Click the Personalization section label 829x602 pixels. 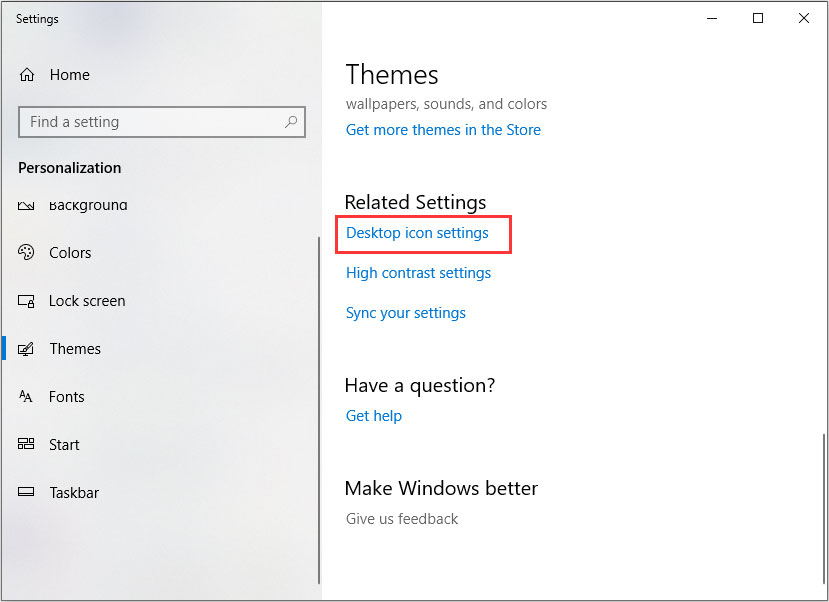click(70, 168)
